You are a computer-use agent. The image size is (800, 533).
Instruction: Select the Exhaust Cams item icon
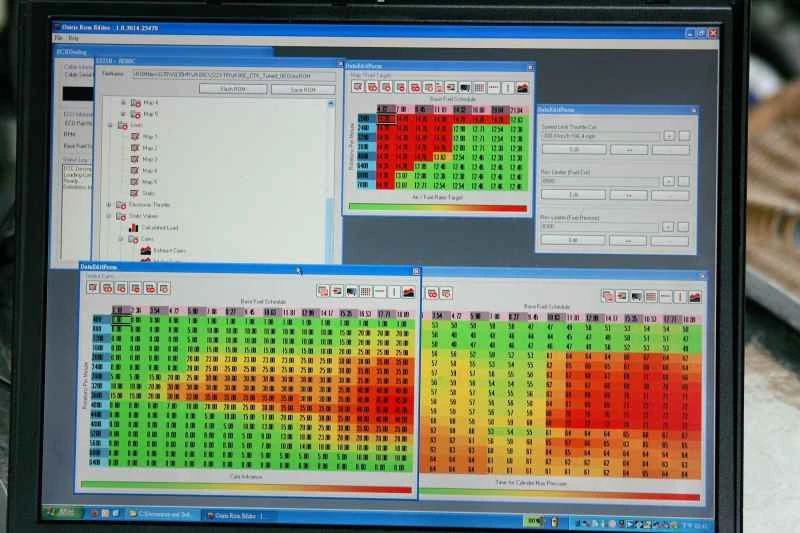click(144, 250)
